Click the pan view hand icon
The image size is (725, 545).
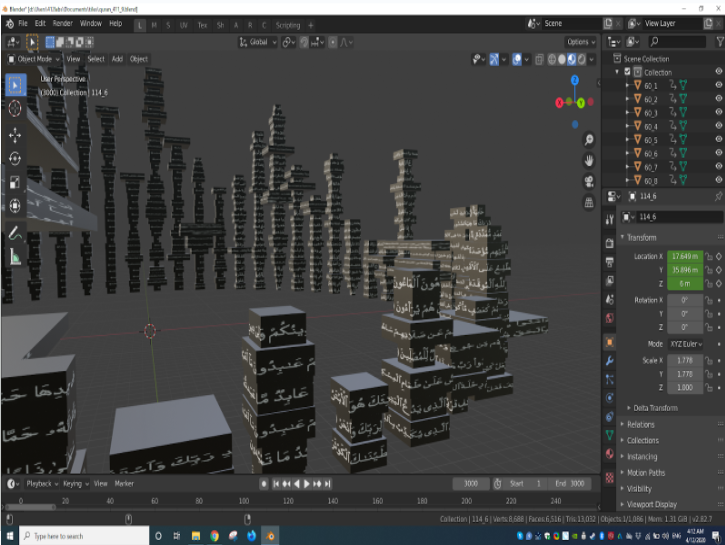point(590,160)
